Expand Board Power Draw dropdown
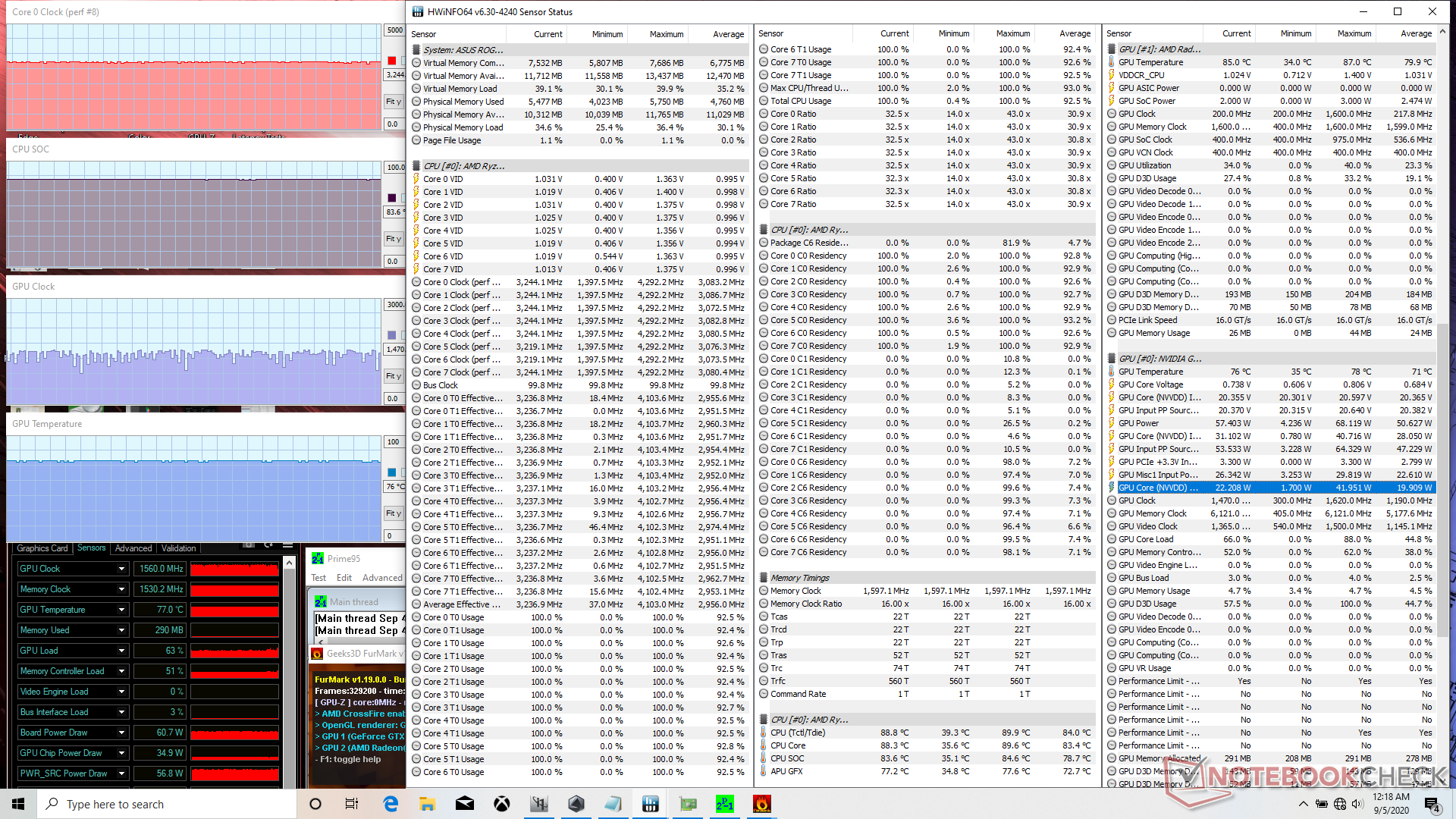Screen dimensions: 1456x819 121,733
